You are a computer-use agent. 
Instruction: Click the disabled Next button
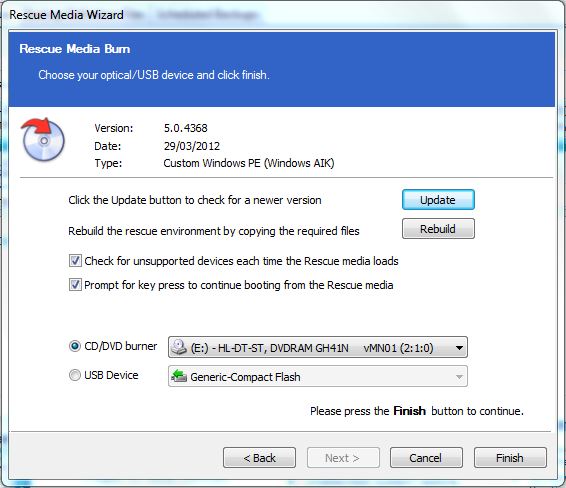343,458
